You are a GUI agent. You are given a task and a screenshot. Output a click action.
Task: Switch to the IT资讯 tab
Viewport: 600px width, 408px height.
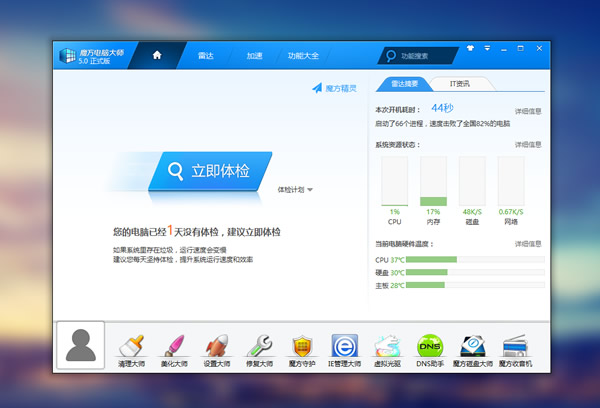coord(460,84)
